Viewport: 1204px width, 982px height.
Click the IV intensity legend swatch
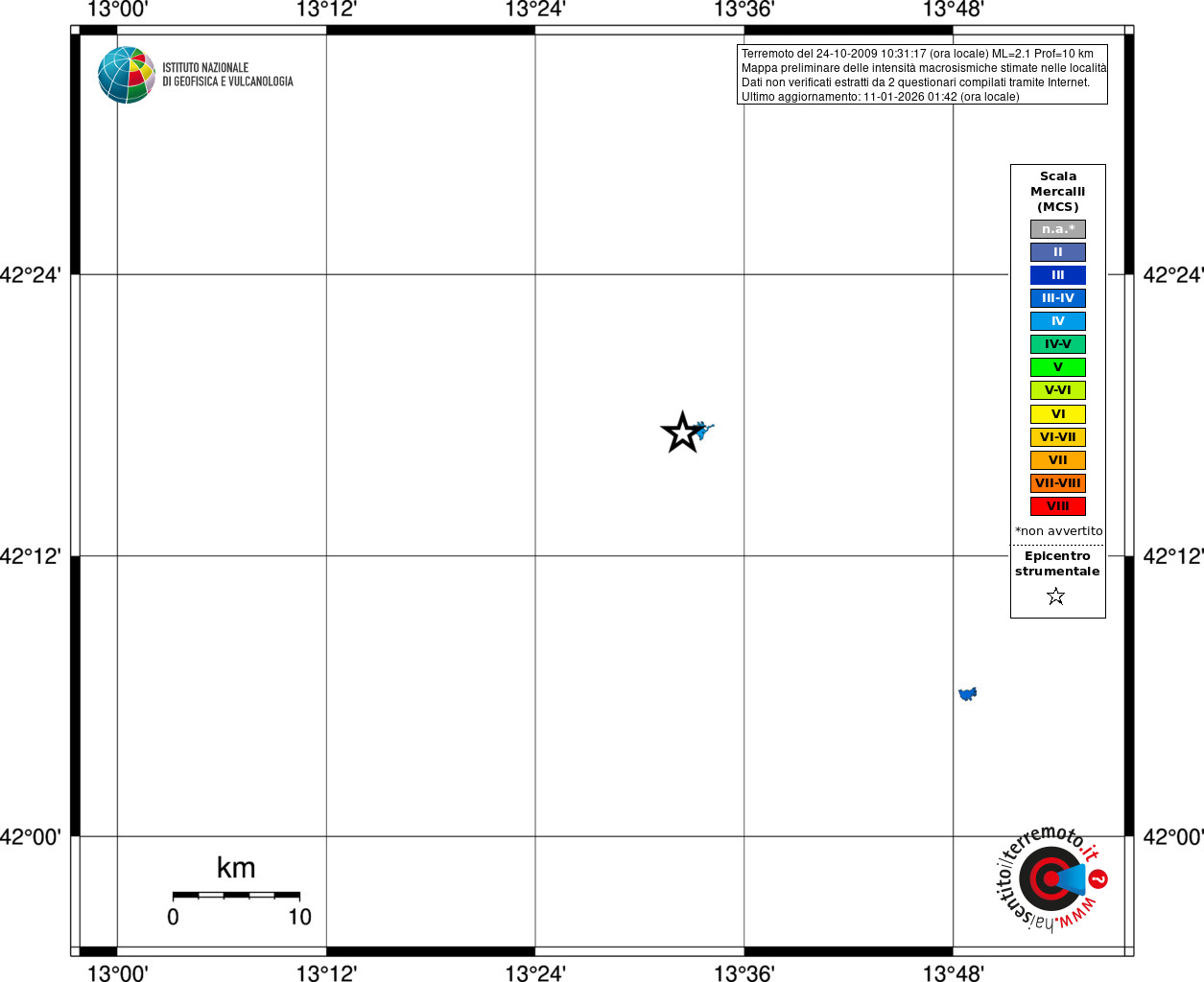[x=1058, y=321]
